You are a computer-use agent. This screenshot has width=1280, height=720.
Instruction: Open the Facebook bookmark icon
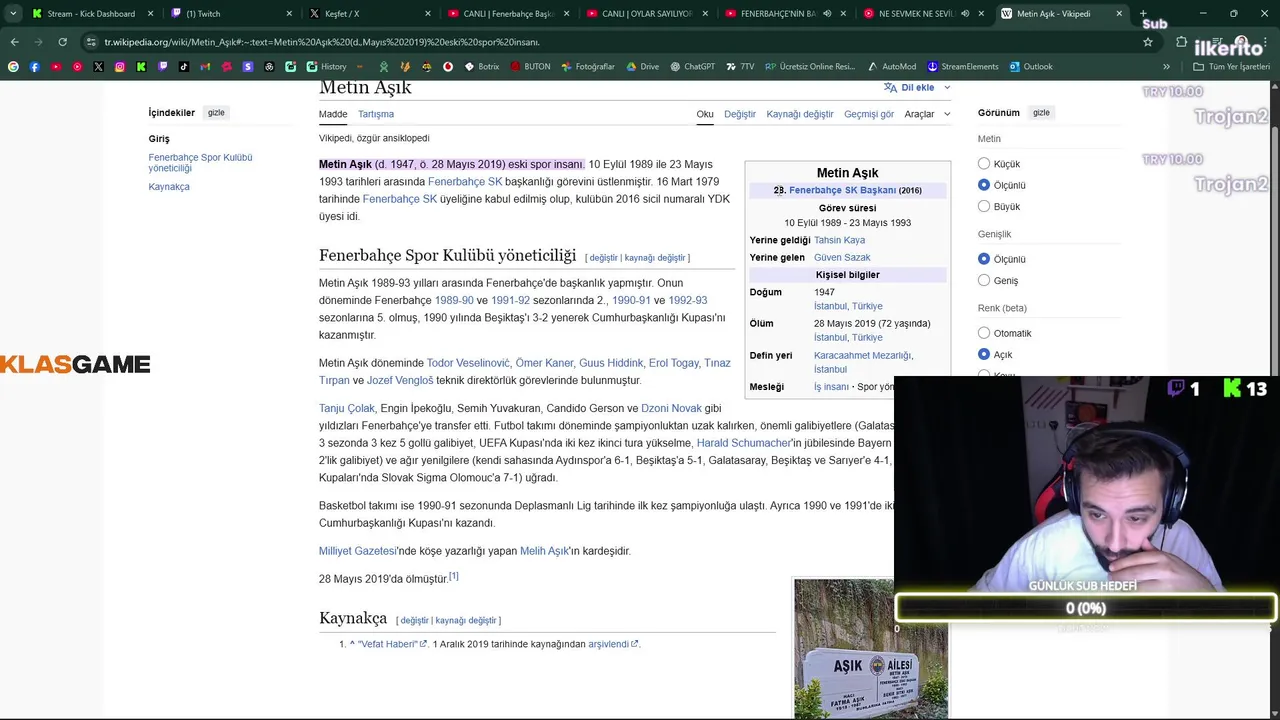(34, 67)
